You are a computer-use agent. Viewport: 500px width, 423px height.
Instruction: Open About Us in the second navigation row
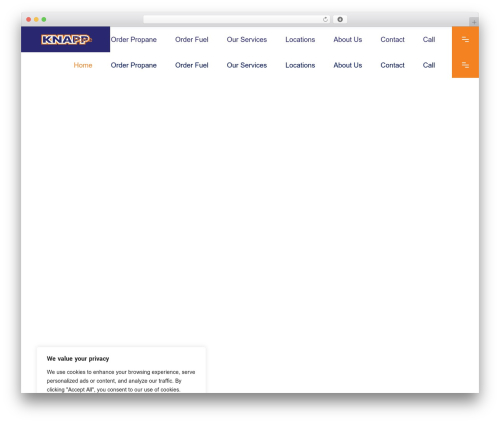click(348, 65)
